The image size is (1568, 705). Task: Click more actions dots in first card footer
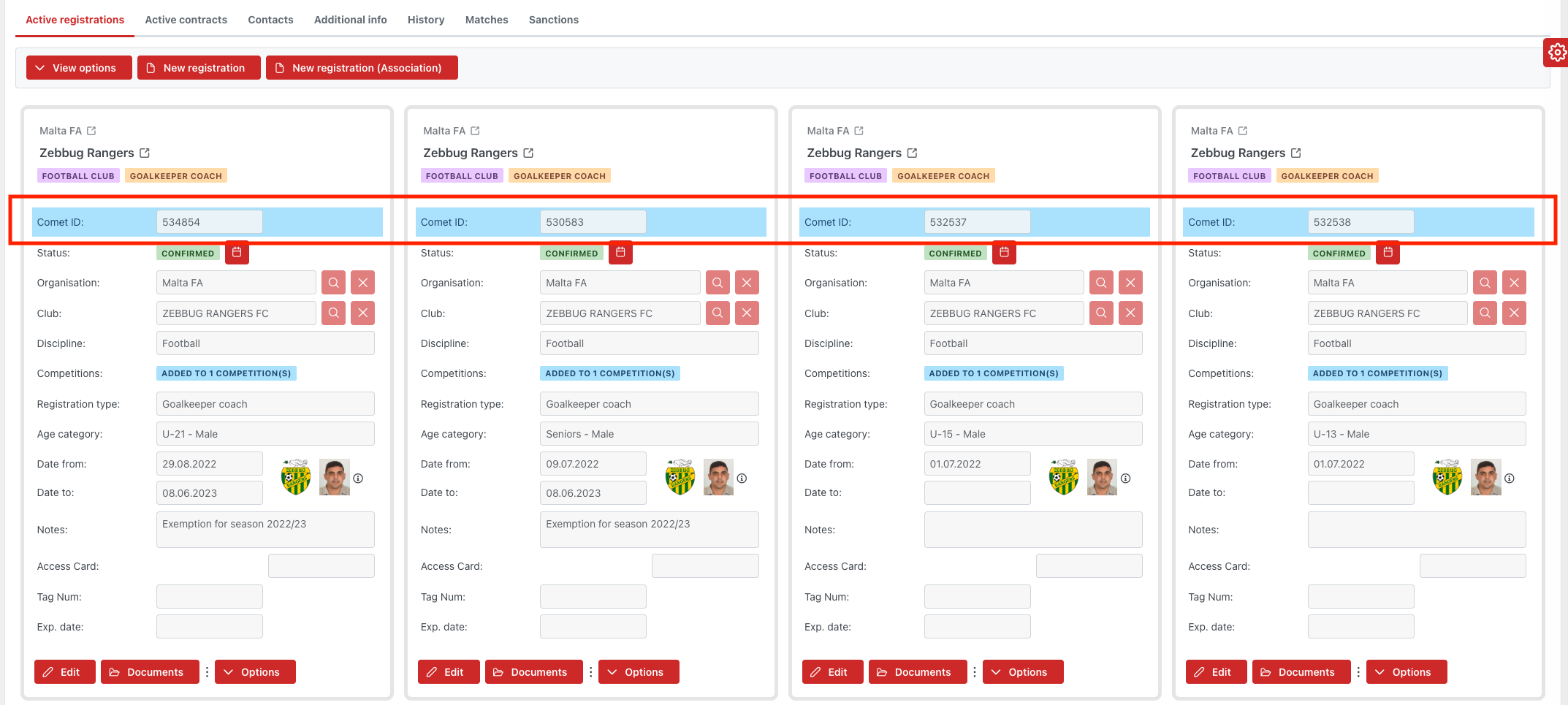tap(207, 672)
